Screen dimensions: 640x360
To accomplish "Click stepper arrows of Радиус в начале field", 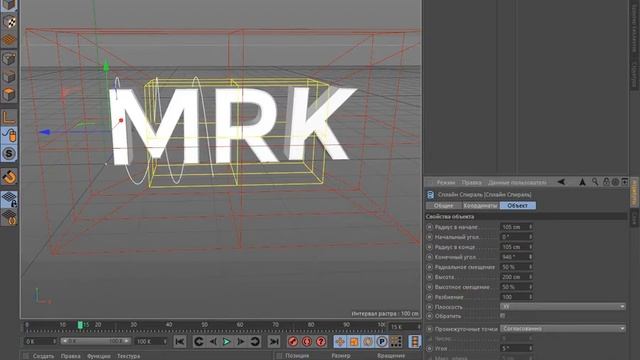I will pos(530,227).
